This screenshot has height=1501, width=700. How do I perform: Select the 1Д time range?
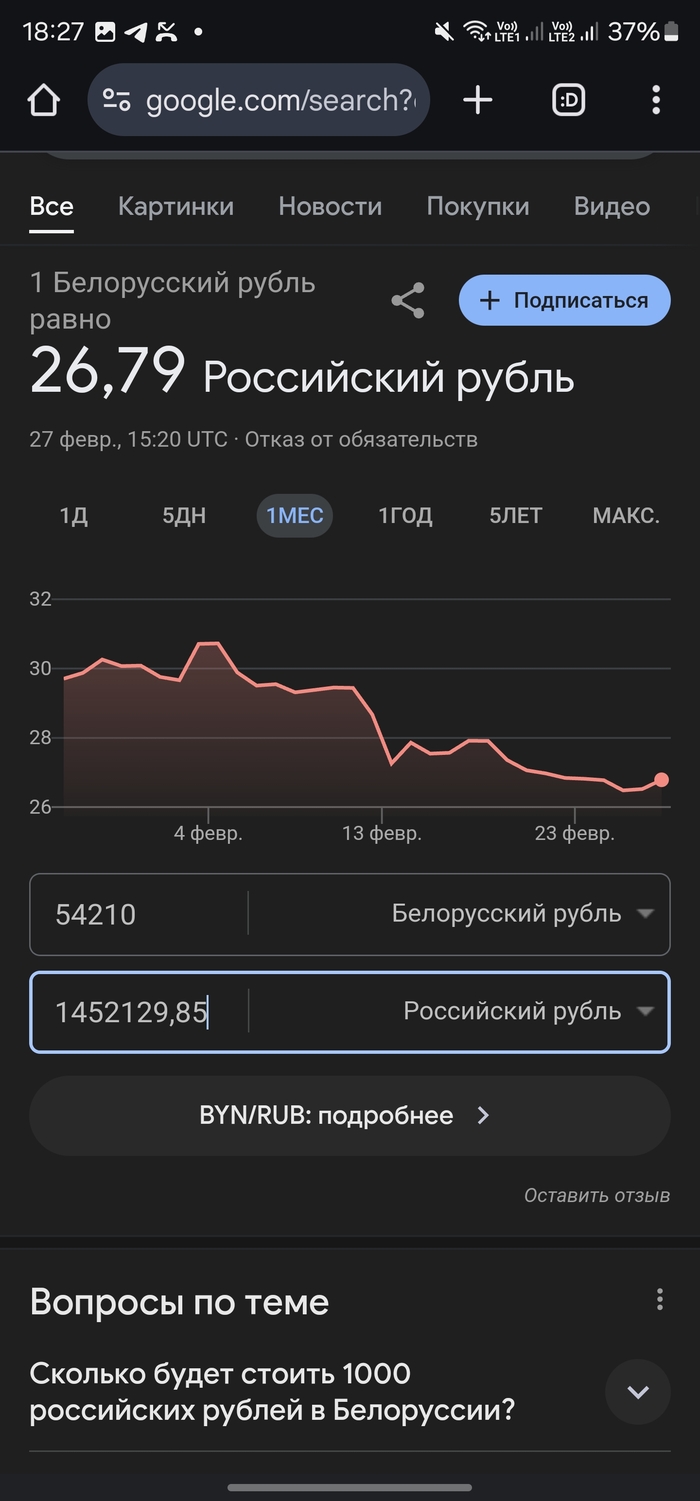pyautogui.click(x=74, y=516)
